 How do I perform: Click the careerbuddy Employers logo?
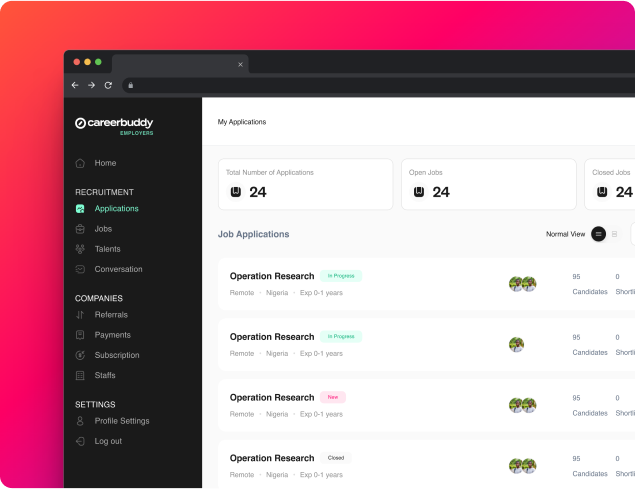click(x=114, y=126)
